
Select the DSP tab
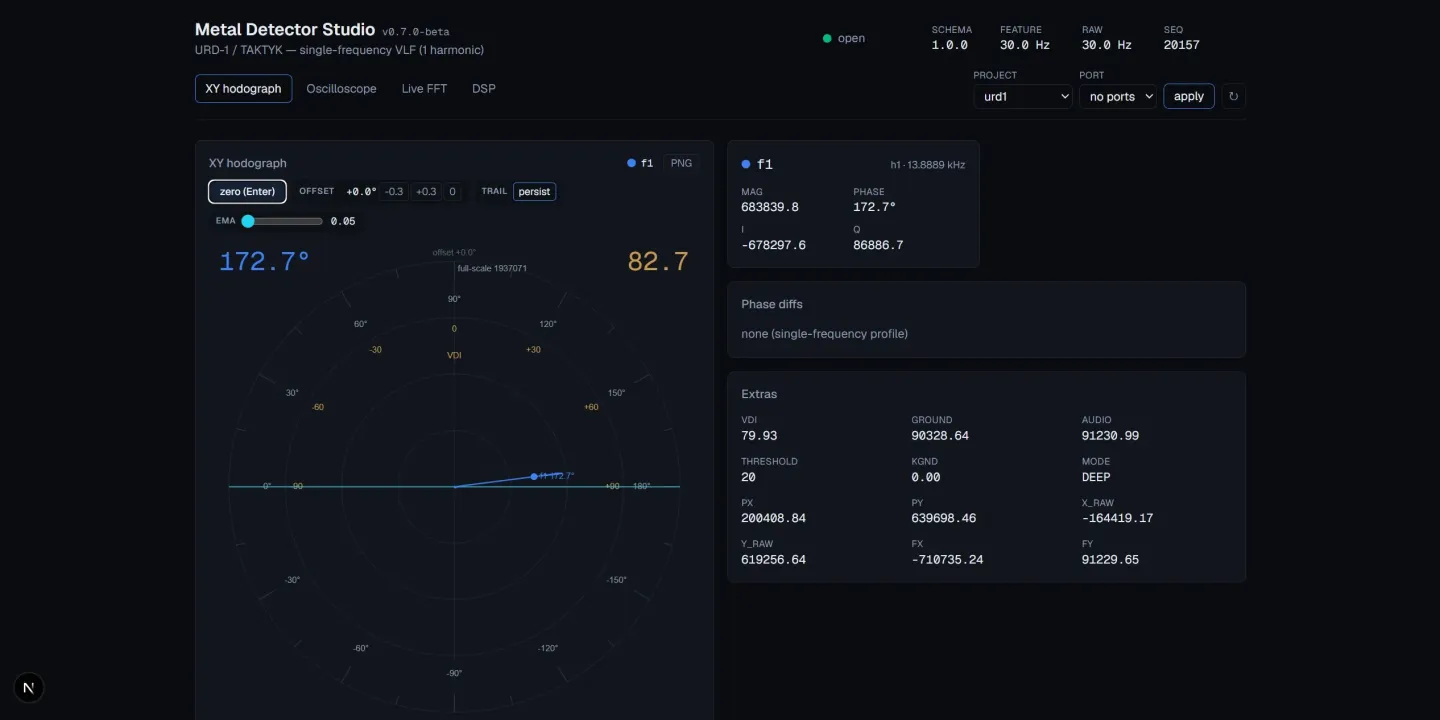click(484, 88)
